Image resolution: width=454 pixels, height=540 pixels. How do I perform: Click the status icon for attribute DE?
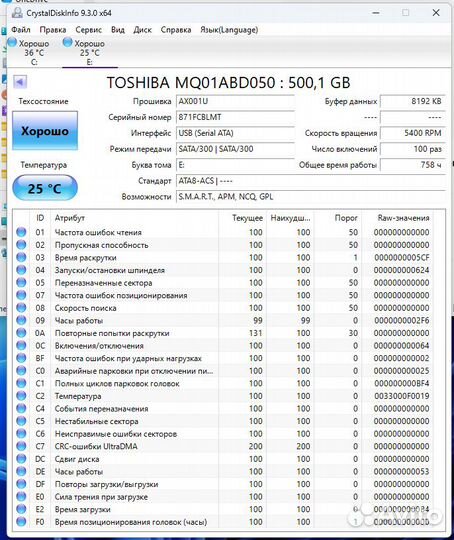[21, 471]
